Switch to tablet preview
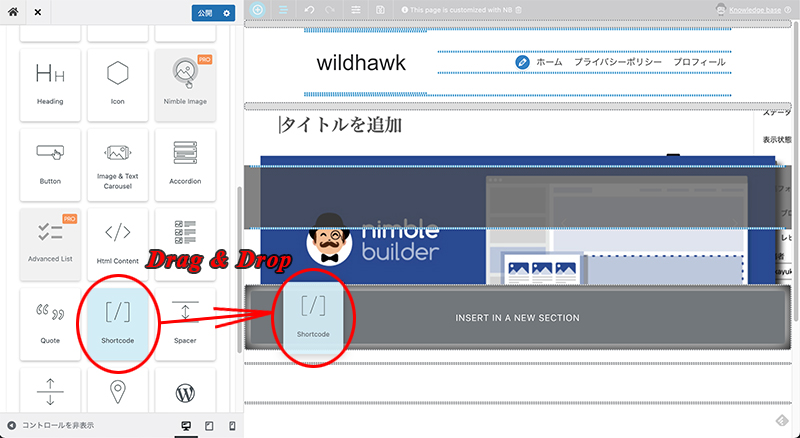The width and height of the screenshot is (800, 438). (x=209, y=426)
